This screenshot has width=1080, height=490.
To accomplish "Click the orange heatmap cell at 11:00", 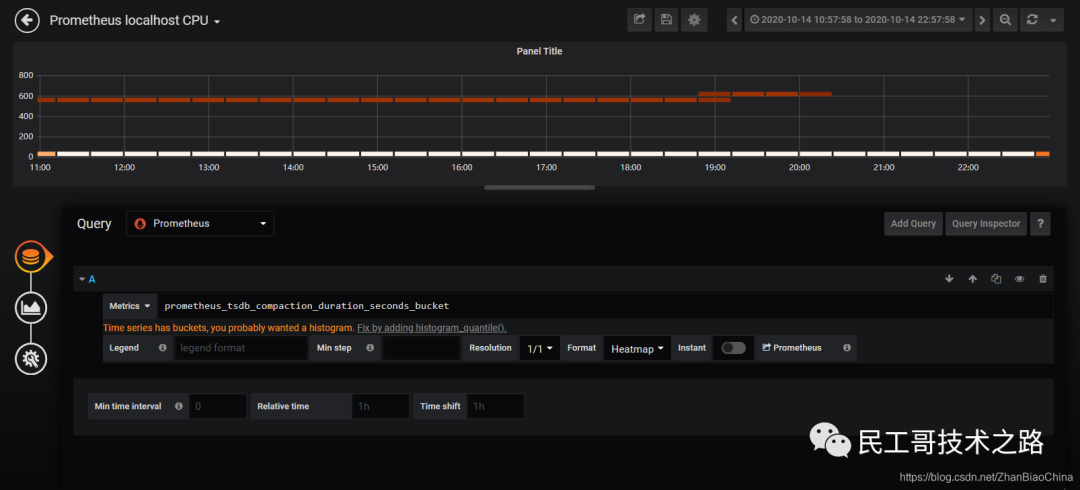I will click(x=46, y=154).
